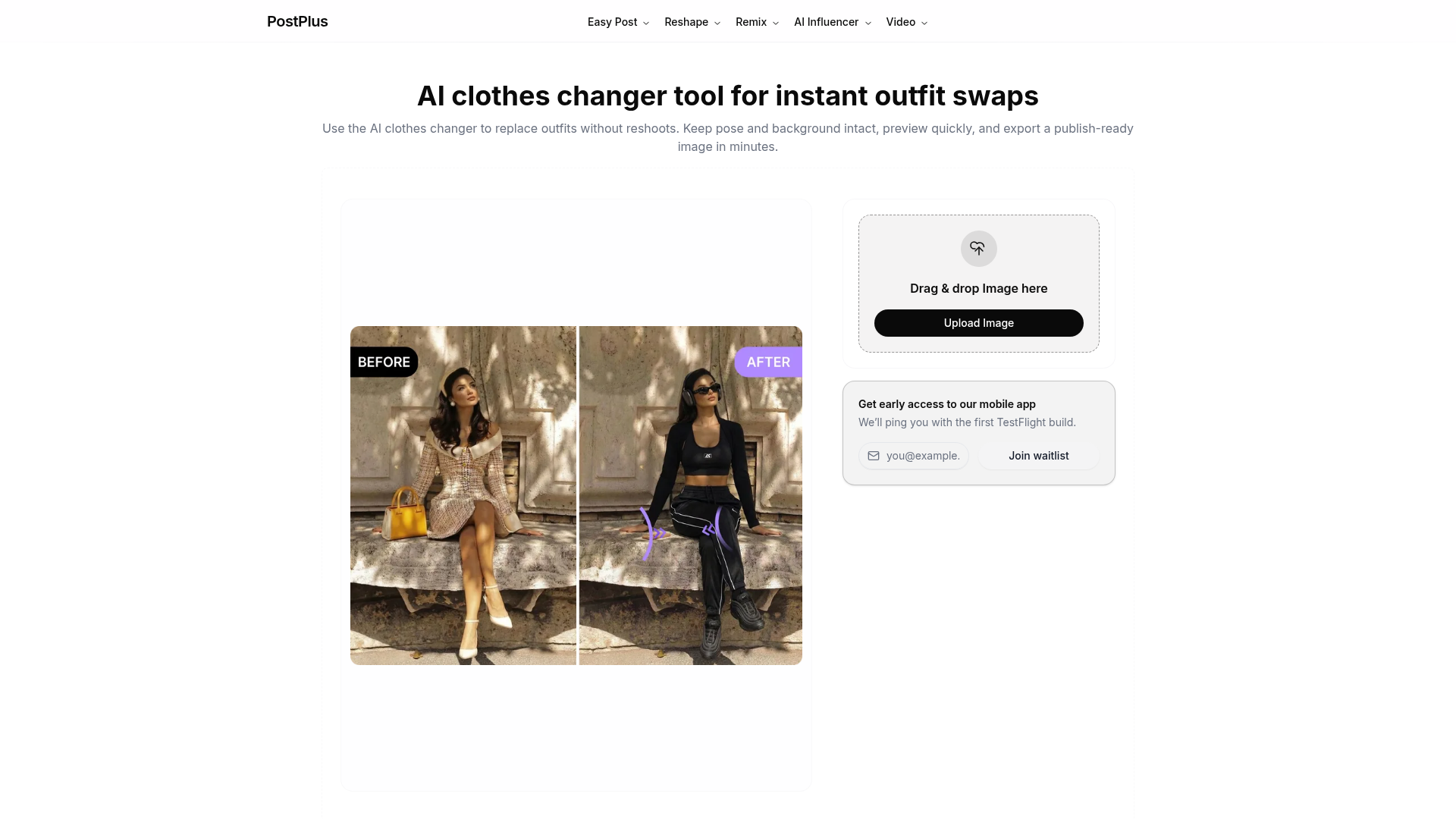Click the left purple slider arrow handle
The image size is (1456, 819).
(653, 533)
